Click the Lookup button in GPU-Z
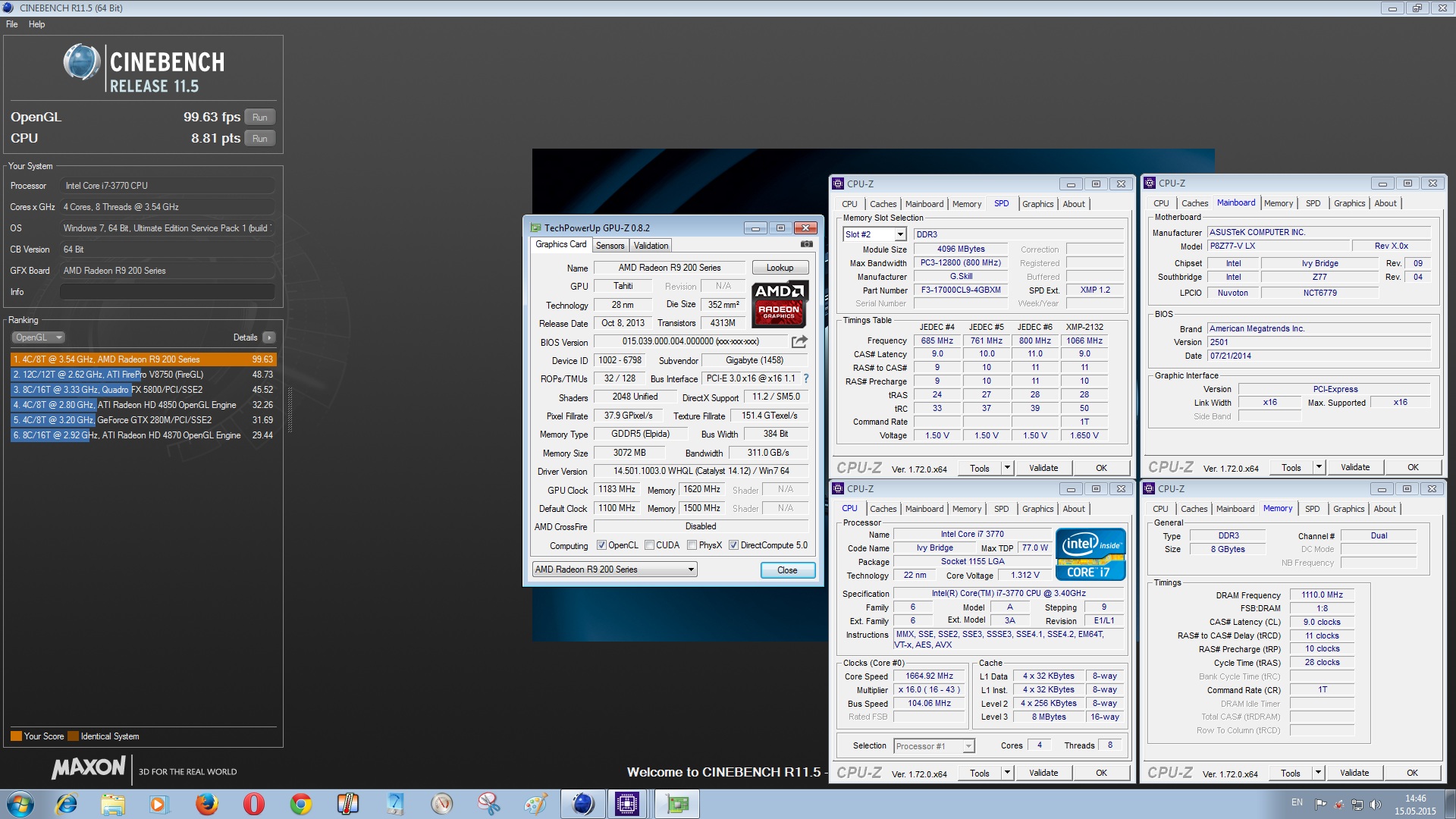 [x=780, y=268]
